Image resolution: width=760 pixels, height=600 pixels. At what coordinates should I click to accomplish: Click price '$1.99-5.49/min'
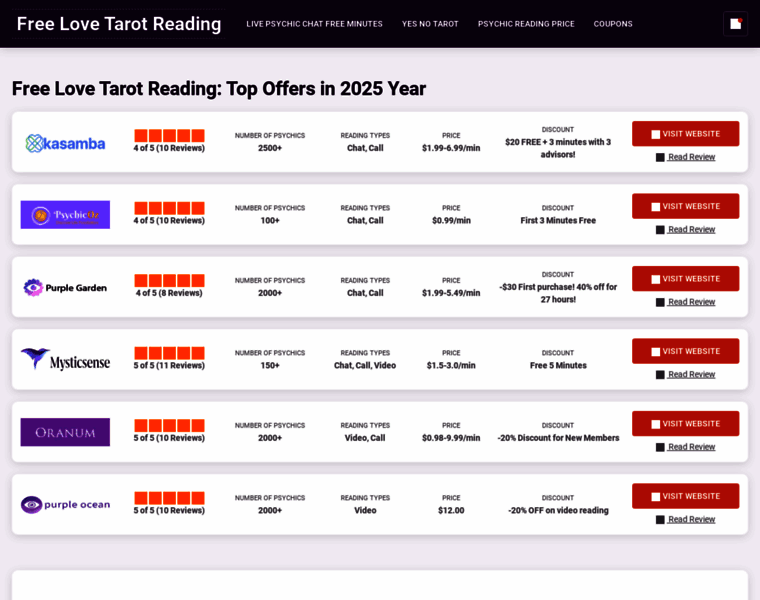pyautogui.click(x=451, y=293)
